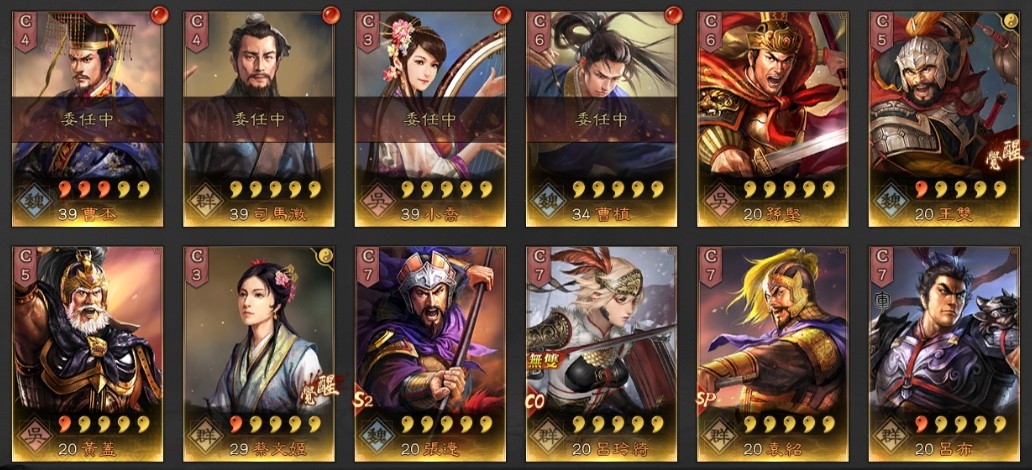Click the yin-yang icon on 蔡文姬 card
Viewport: 1032px width, 470px height.
pos(327,255)
